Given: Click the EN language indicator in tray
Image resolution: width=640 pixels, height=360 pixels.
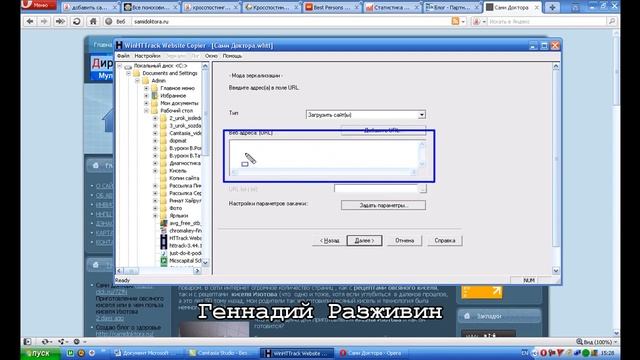Looking at the screenshot, I should pyautogui.click(x=525, y=353).
